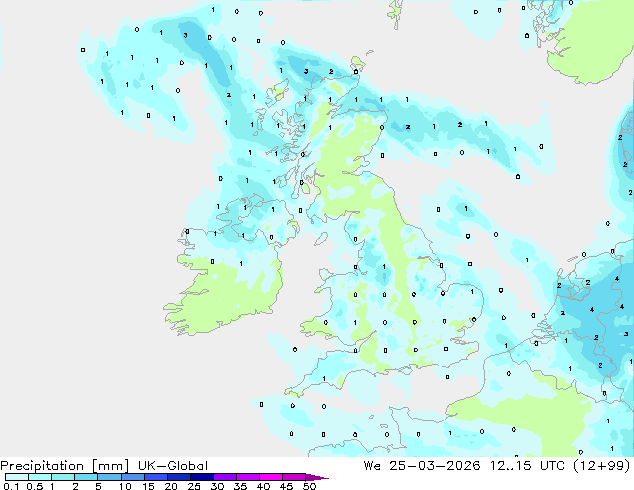Click the 25 to 30 mm legend swatch

tap(201, 477)
